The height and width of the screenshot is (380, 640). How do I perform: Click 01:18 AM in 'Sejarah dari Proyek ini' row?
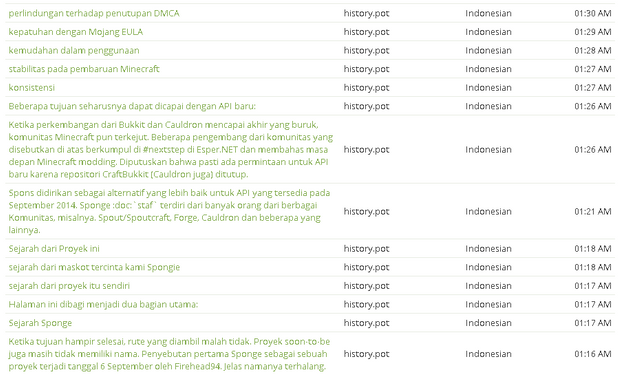pyautogui.click(x=593, y=249)
